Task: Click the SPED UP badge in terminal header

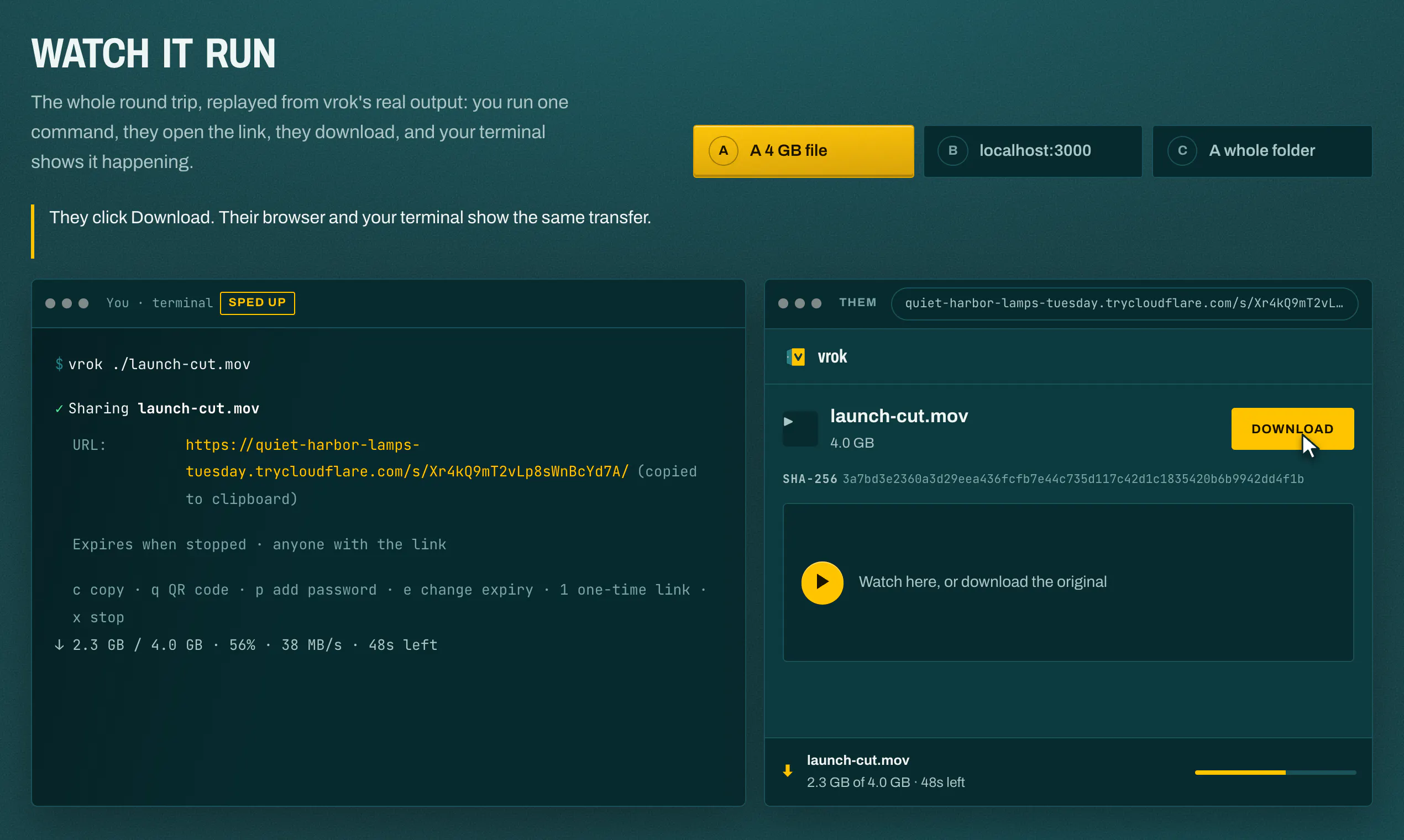Action: 257,303
